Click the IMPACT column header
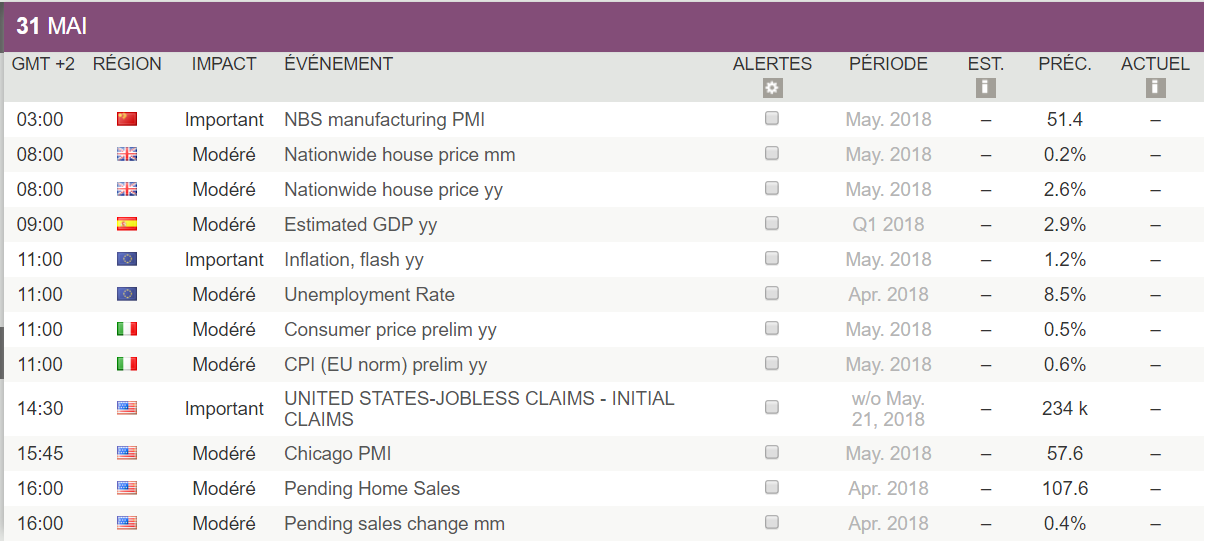The width and height of the screenshot is (1209, 541). (x=224, y=64)
